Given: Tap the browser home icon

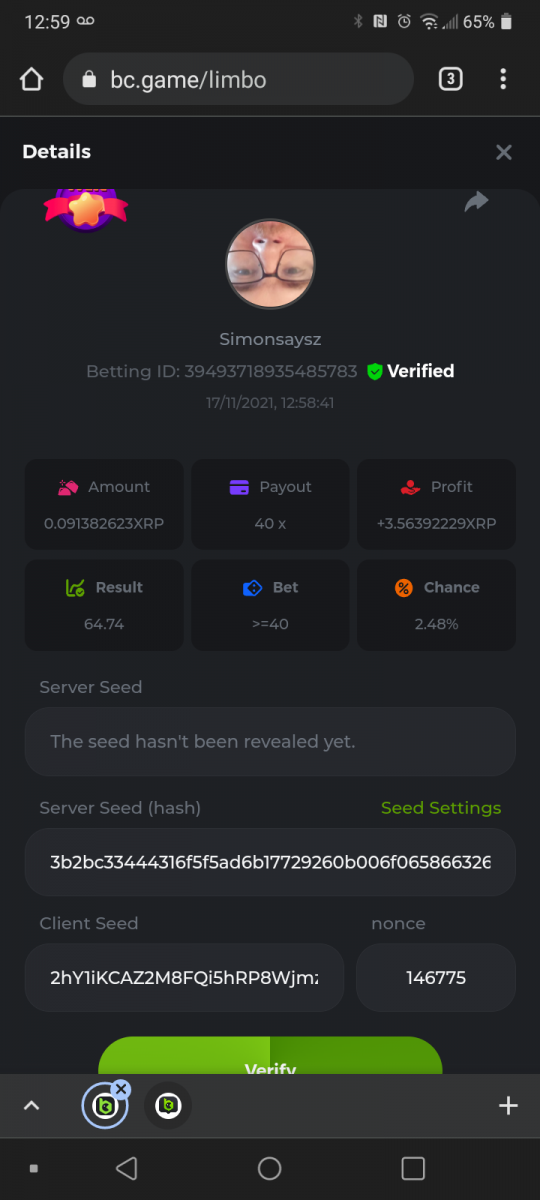Looking at the screenshot, I should (x=31, y=80).
